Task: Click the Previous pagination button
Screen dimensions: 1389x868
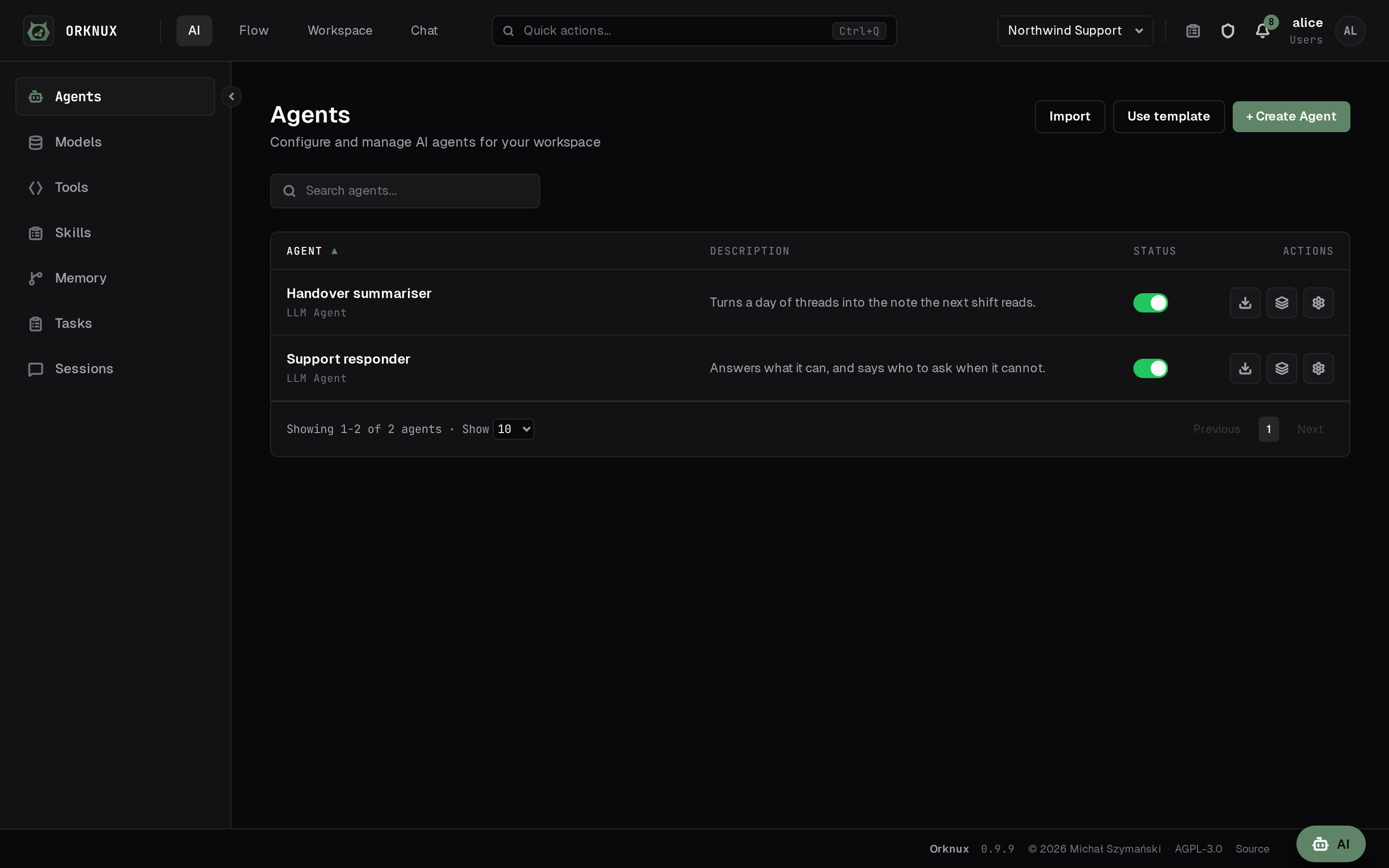Action: coord(1216,429)
